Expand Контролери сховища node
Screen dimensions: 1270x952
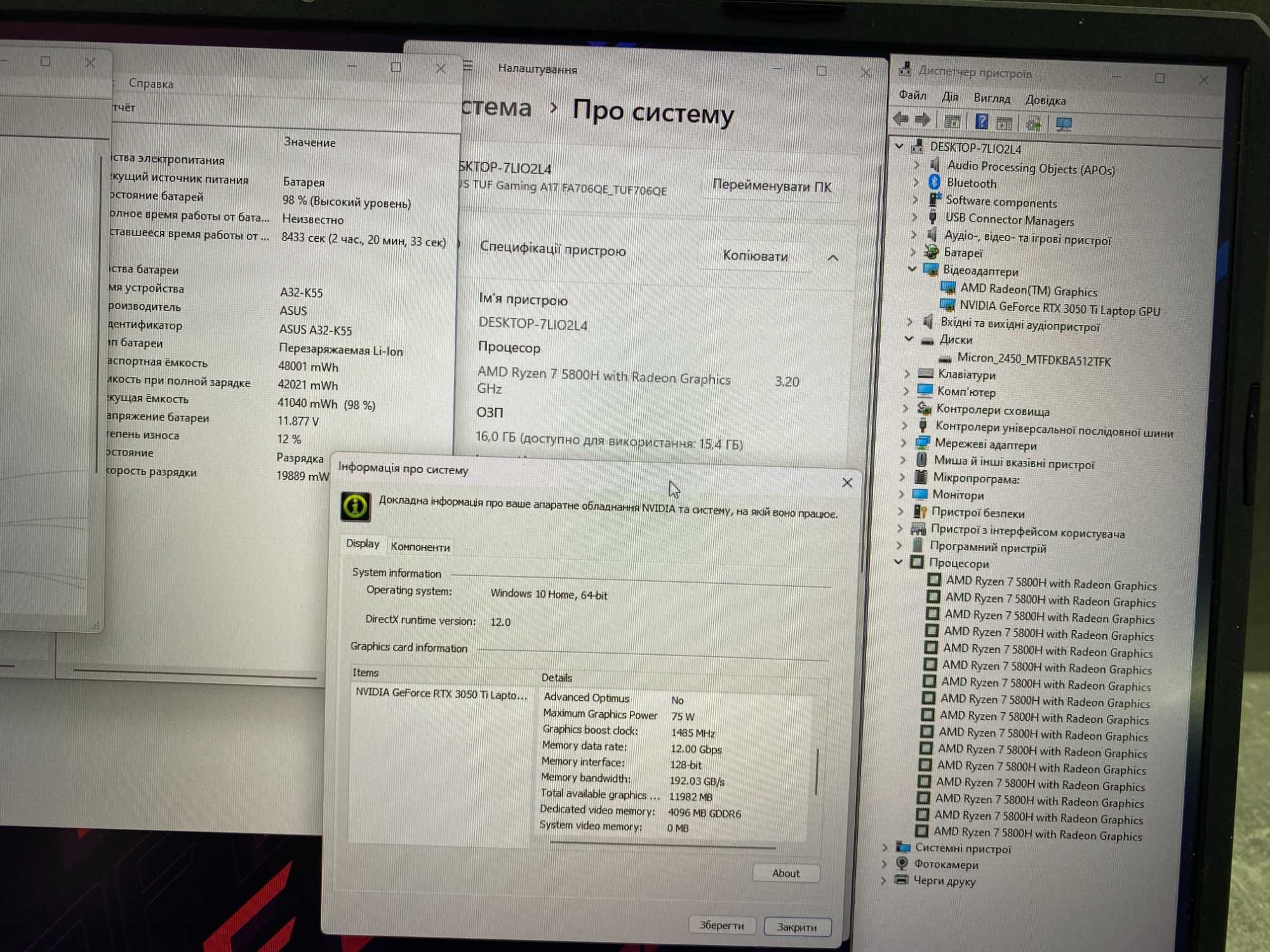(906, 408)
